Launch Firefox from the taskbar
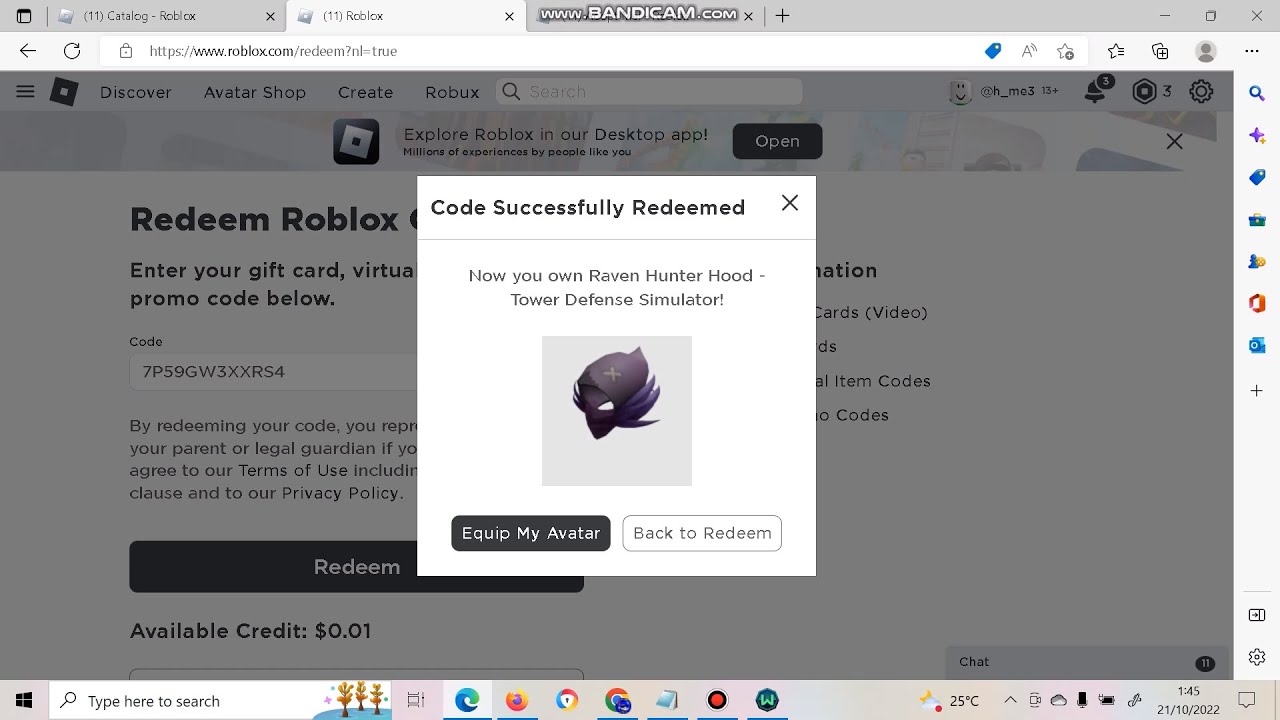The image size is (1280, 720). pyautogui.click(x=517, y=700)
